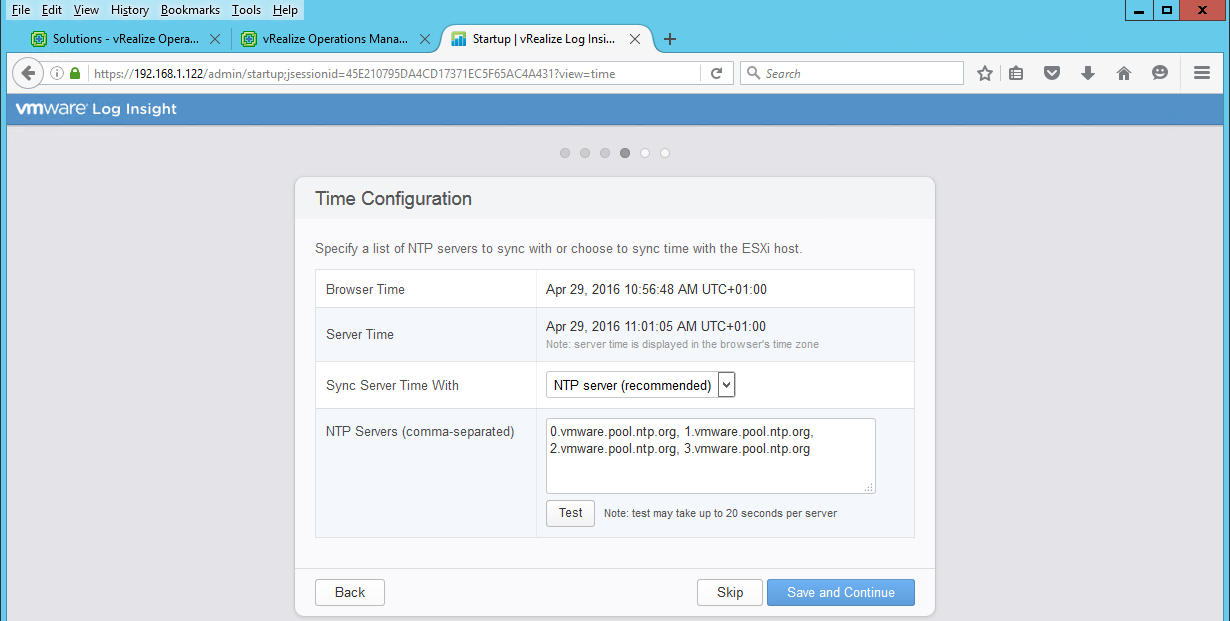Open the Firefox hamburger menu
The width and height of the screenshot is (1230, 621).
click(x=1202, y=73)
